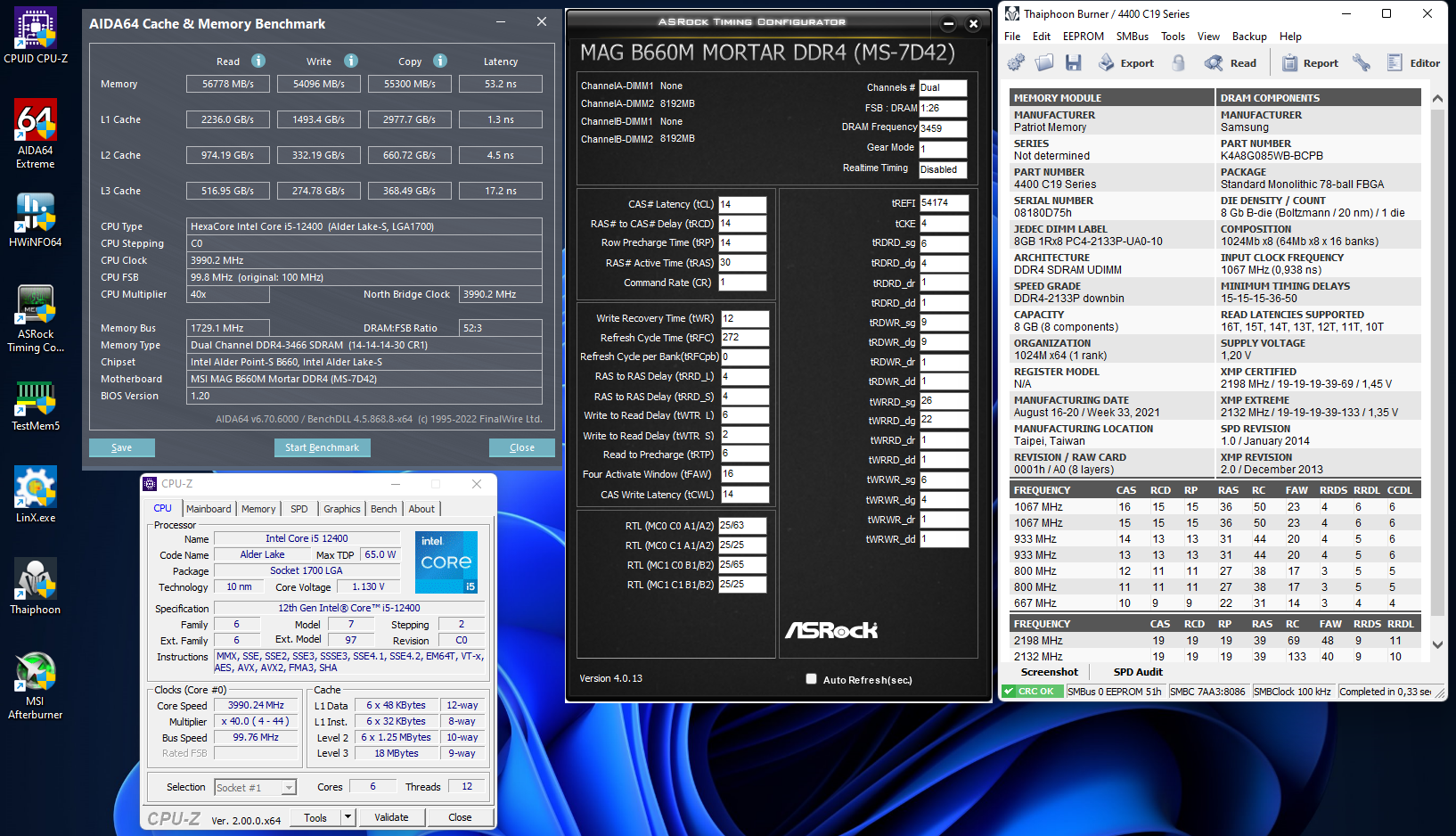Viewport: 1456px width, 836px height.
Task: Click the Memory Latency value 53.2 ns
Action: (x=501, y=84)
